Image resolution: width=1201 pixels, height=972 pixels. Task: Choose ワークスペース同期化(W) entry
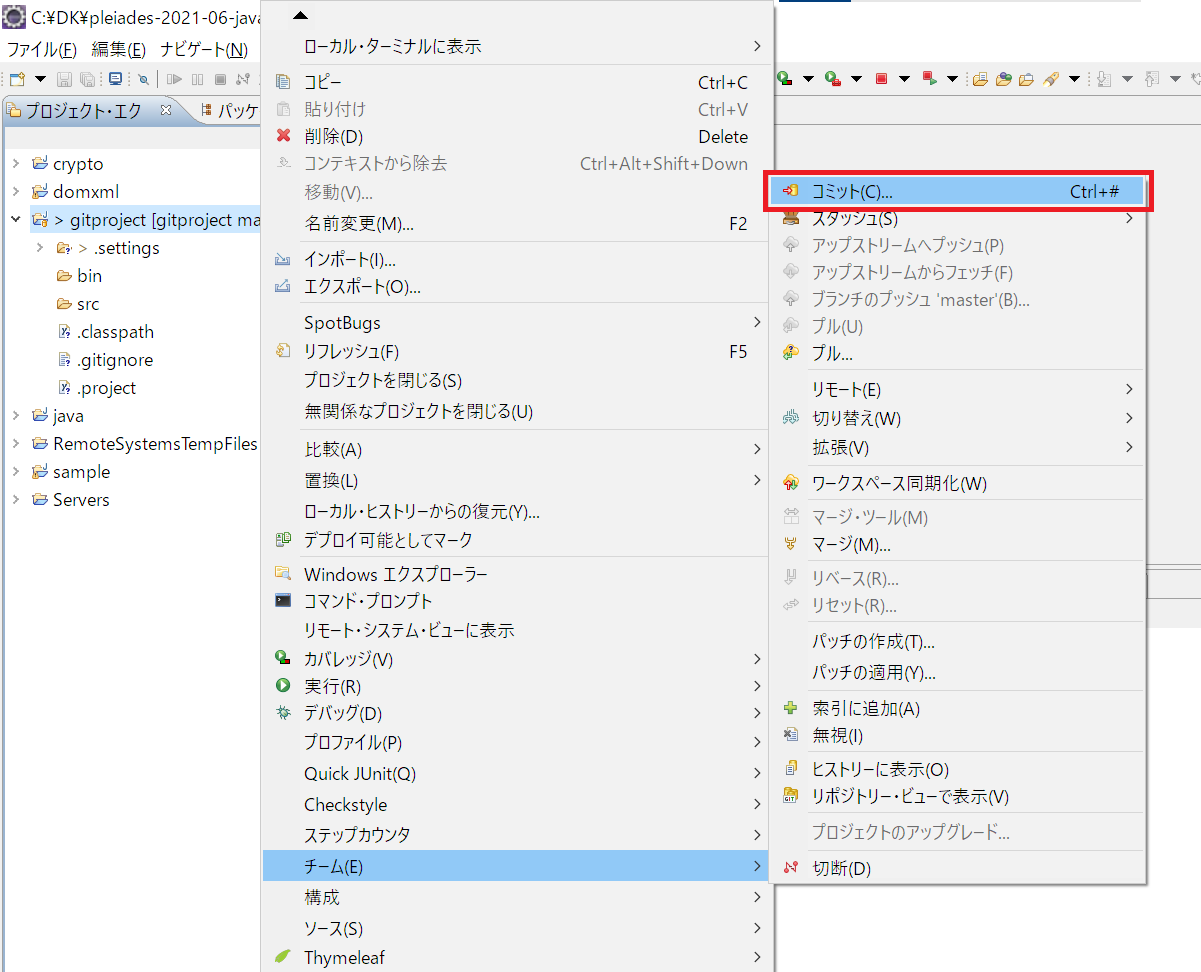click(x=958, y=484)
